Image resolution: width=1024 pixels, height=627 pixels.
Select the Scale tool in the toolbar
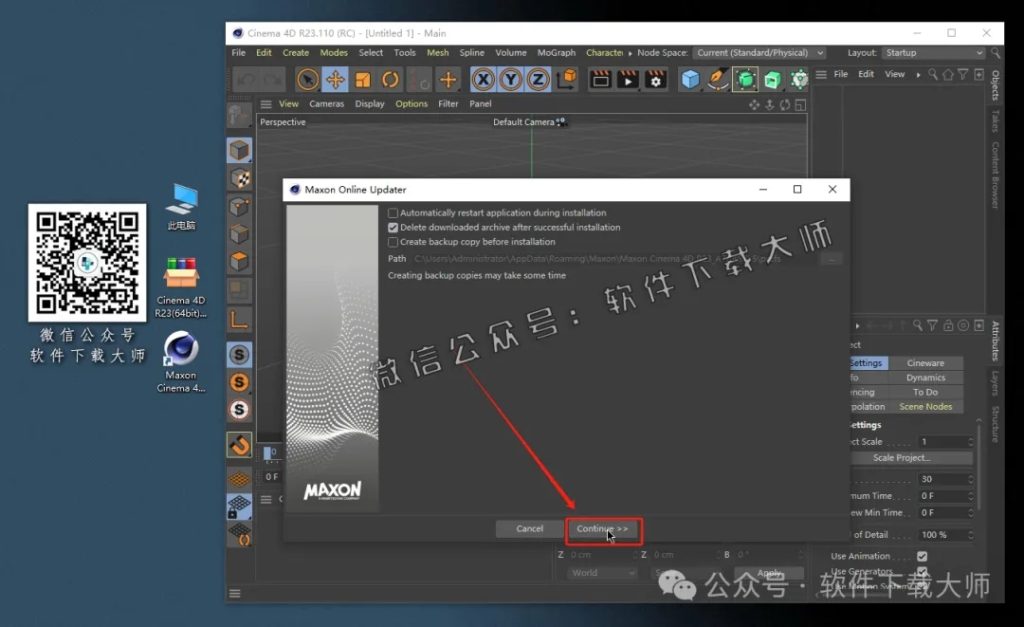point(362,79)
